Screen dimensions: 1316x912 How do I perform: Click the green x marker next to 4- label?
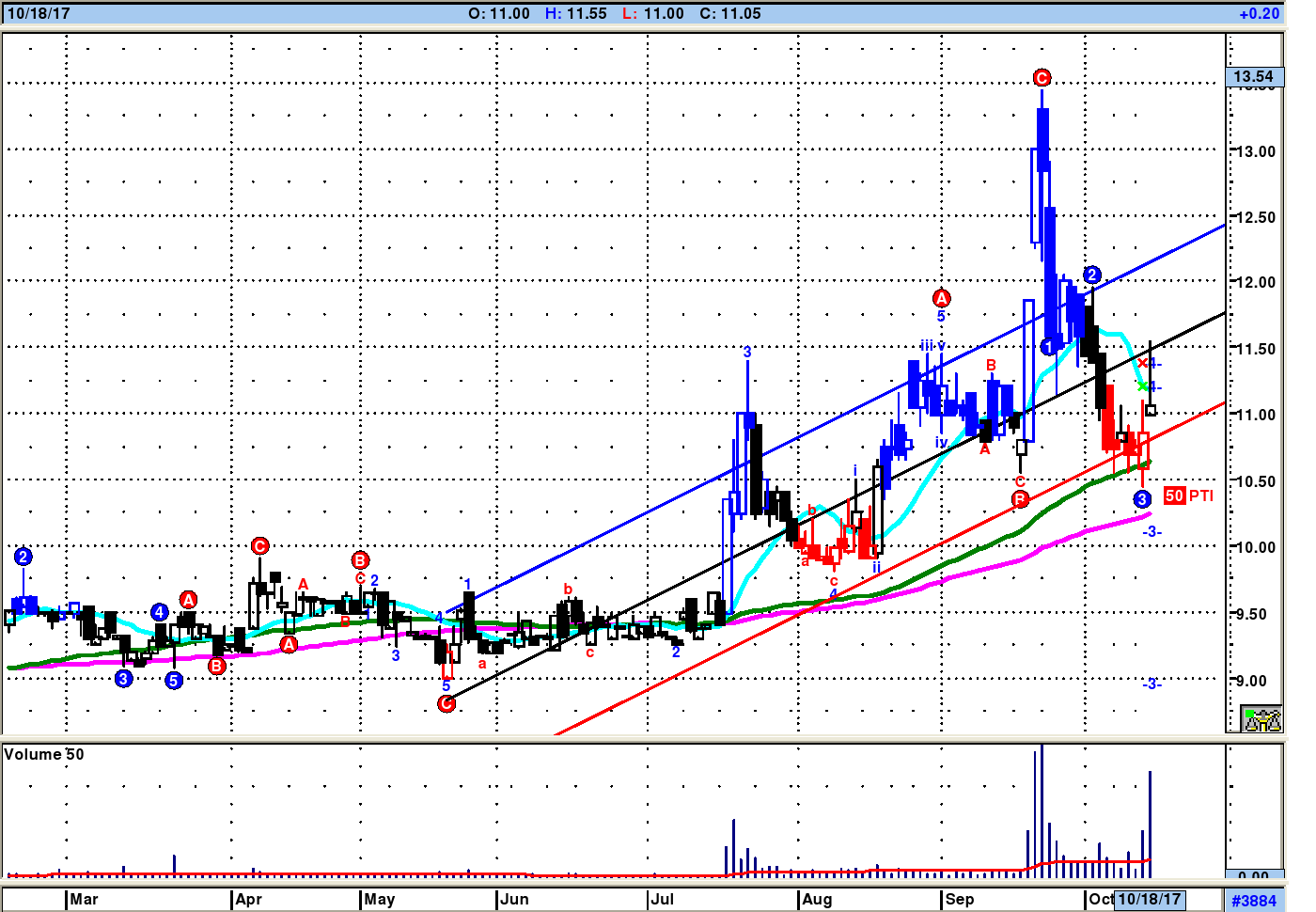pos(1143,386)
